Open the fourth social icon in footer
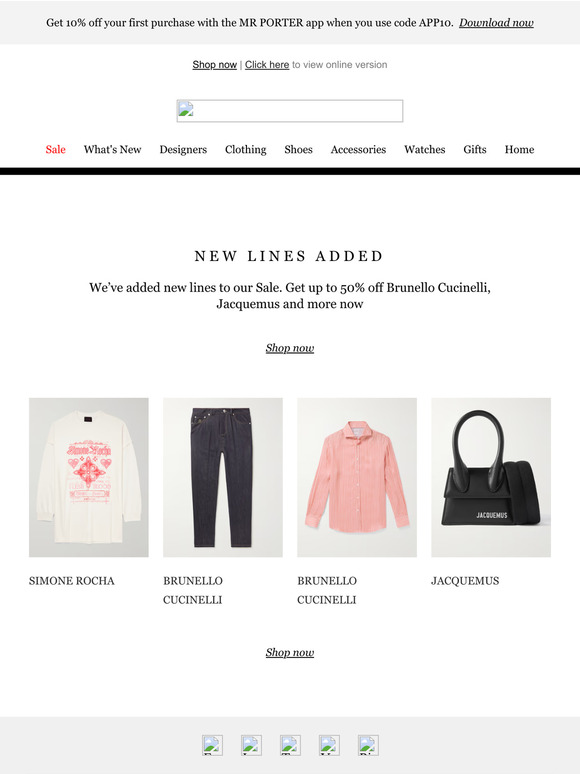The image size is (580, 774). (x=329, y=745)
